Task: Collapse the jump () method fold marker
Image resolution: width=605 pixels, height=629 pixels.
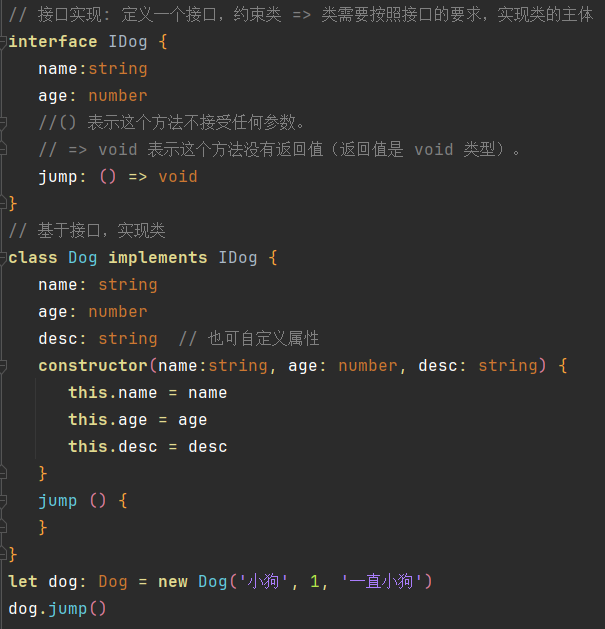Action: click(x=4, y=500)
